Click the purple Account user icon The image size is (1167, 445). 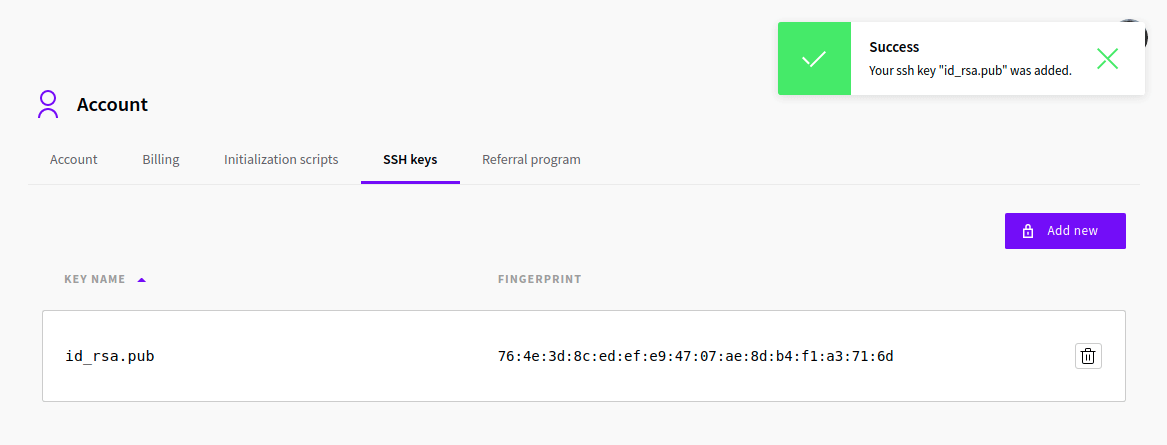coord(47,104)
